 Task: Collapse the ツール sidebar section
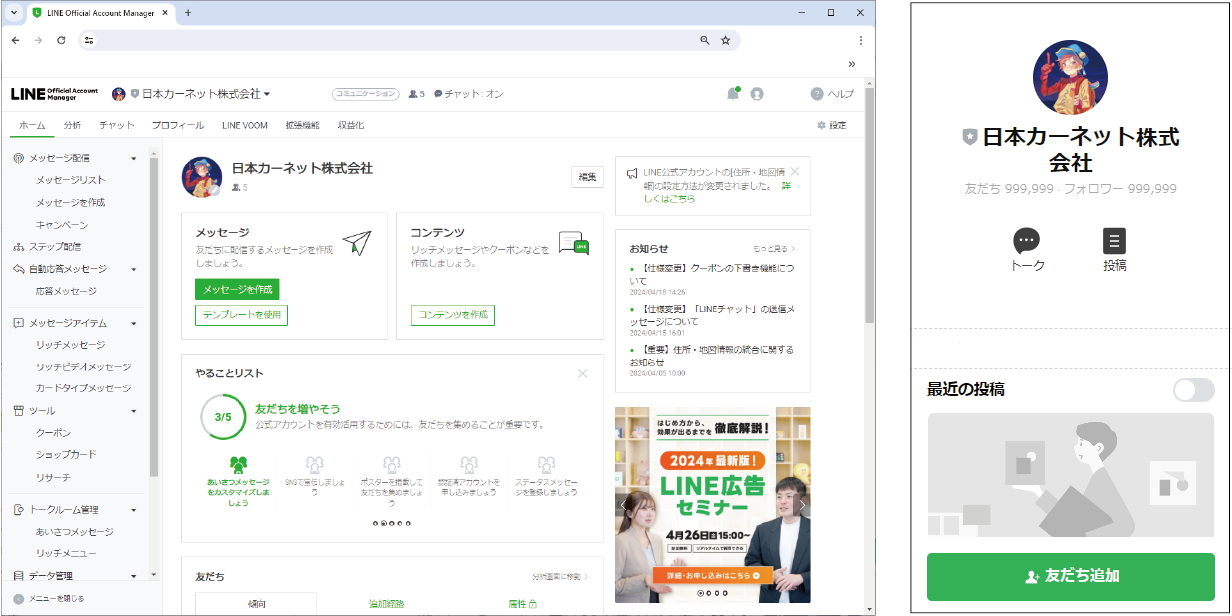[134, 411]
